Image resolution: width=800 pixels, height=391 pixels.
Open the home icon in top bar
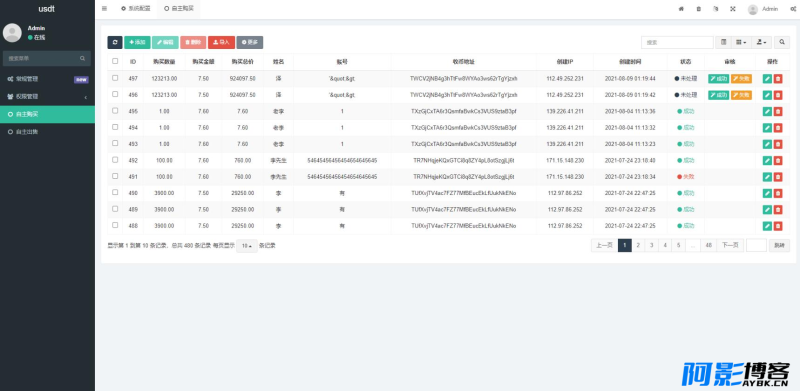[681, 9]
